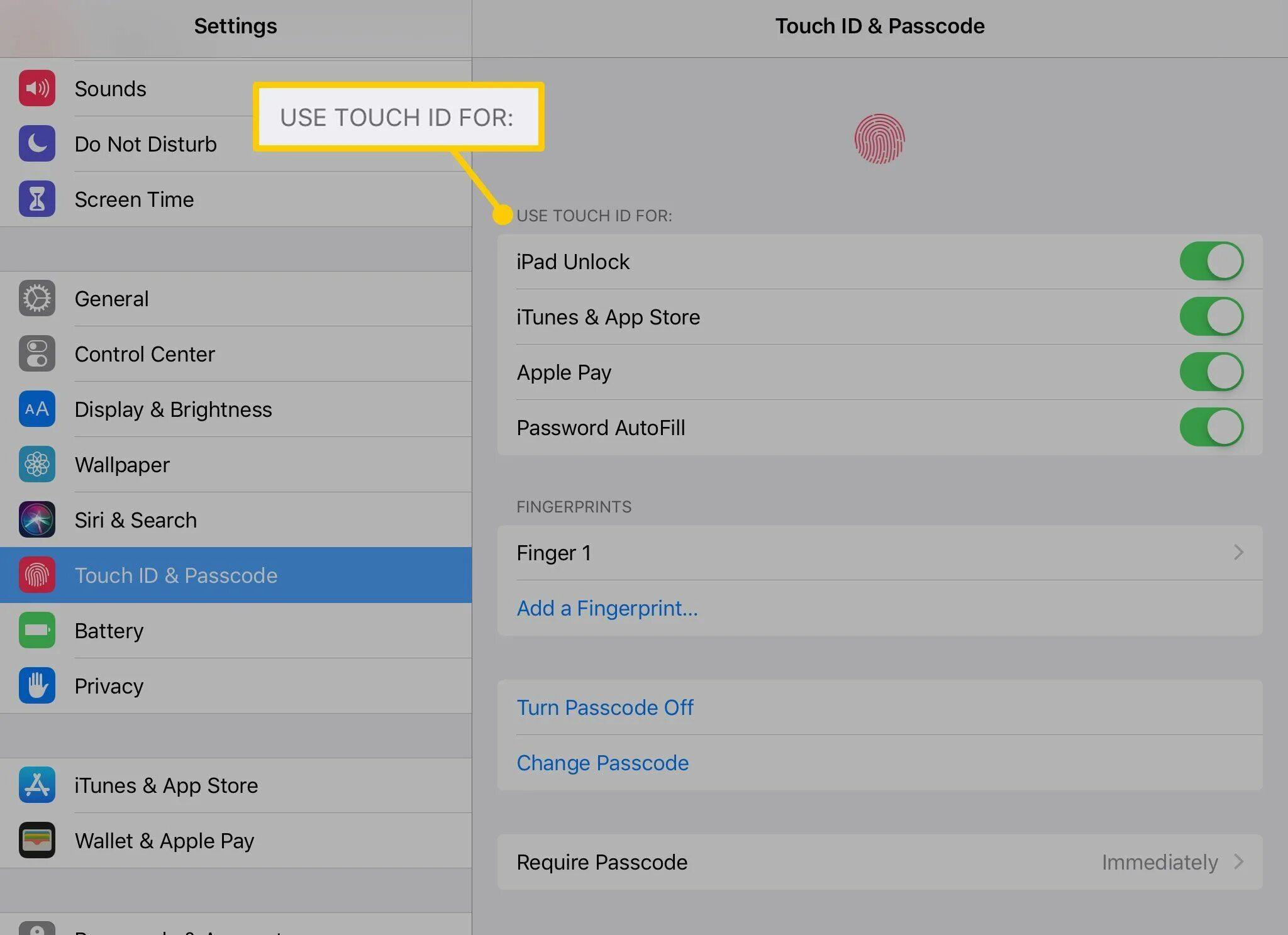
Task: Tap Turn Passcode Off
Action: (x=605, y=707)
